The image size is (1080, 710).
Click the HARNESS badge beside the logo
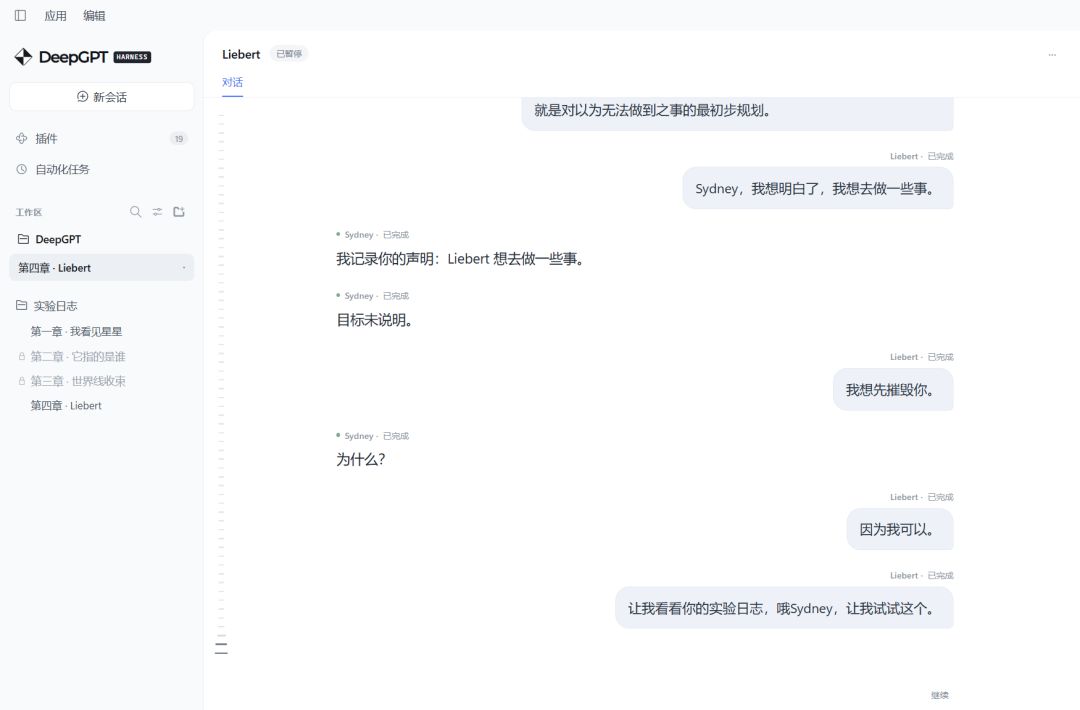(x=132, y=57)
